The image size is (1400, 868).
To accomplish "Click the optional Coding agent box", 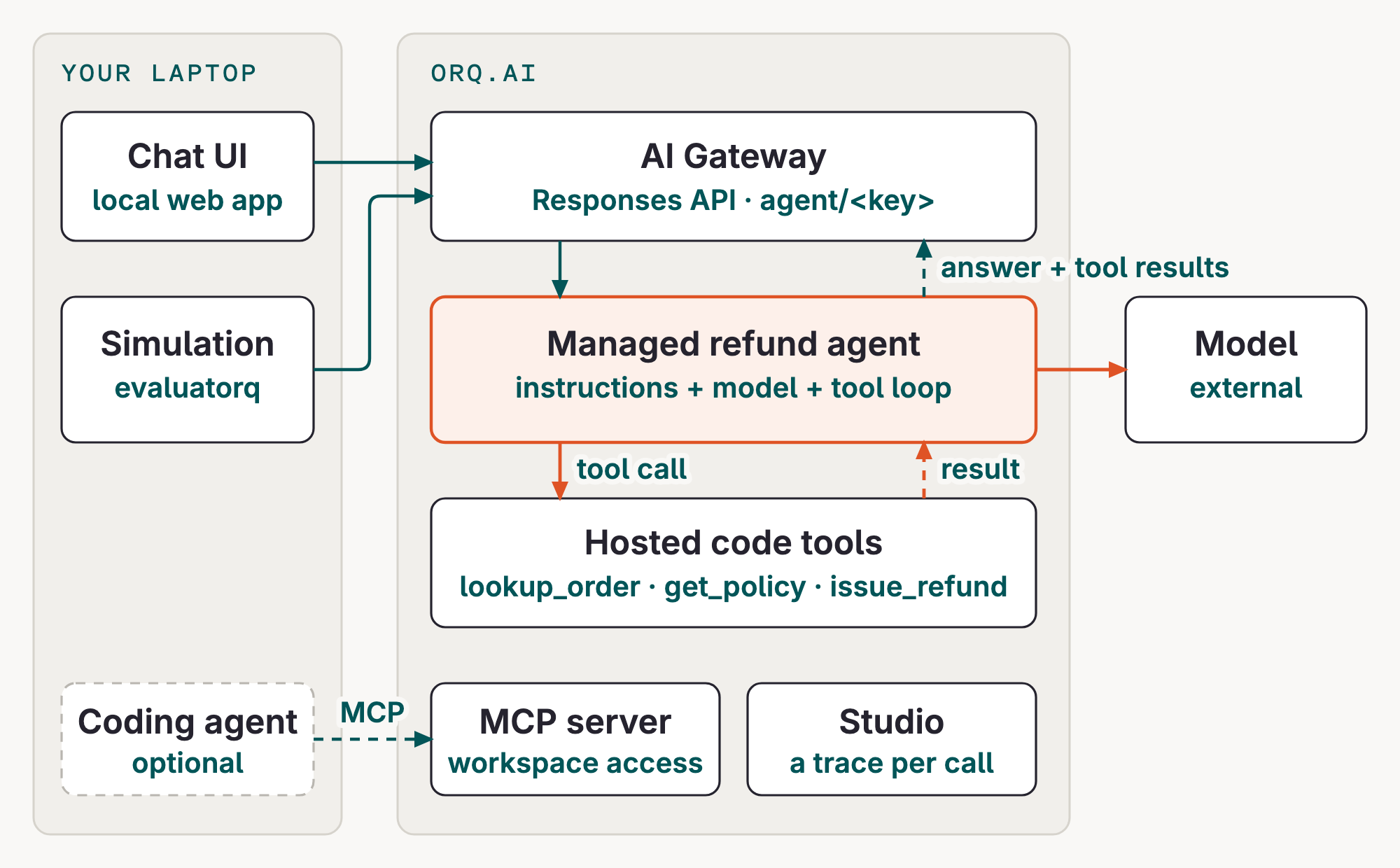I will (188, 739).
